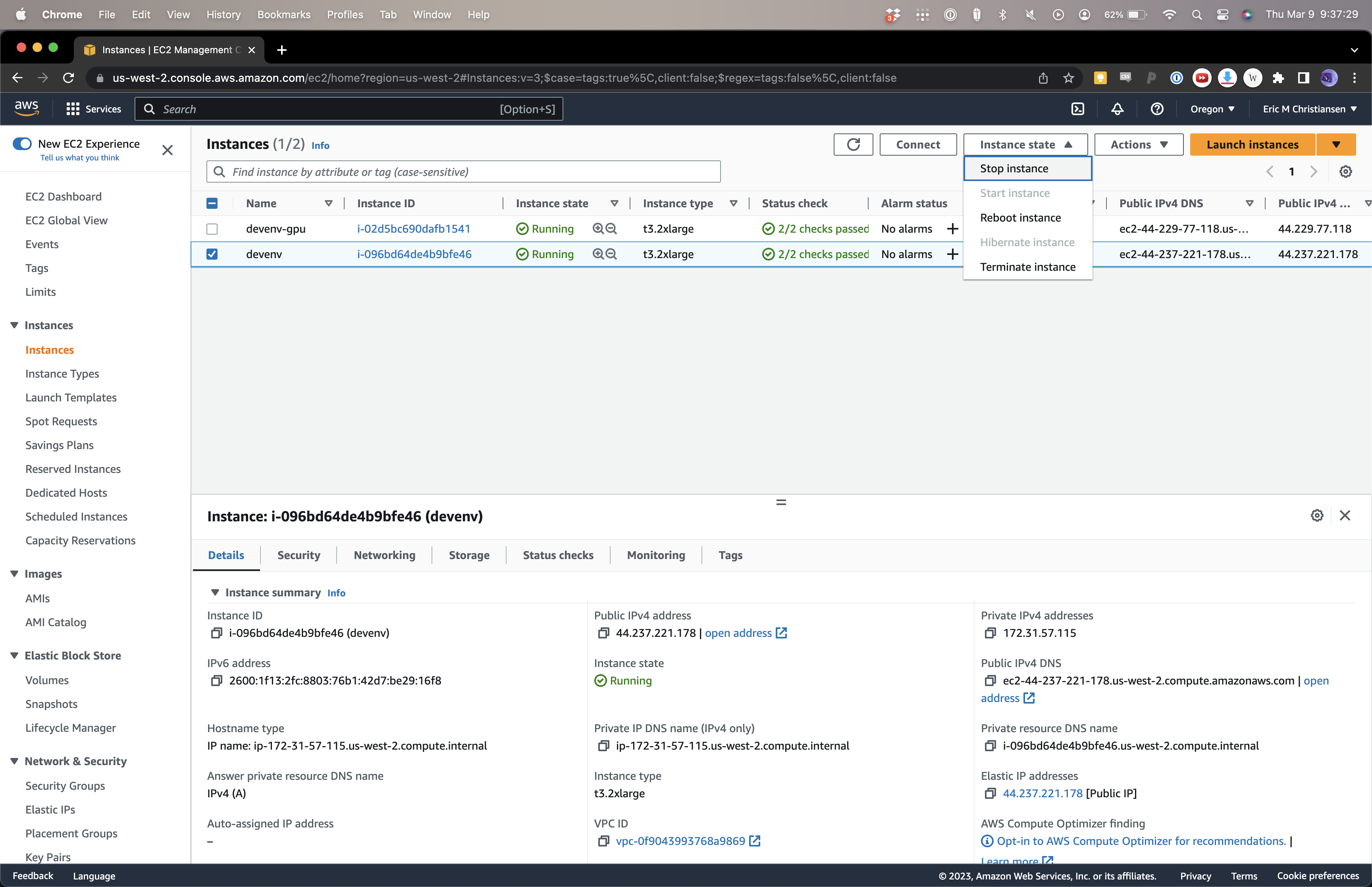Image resolution: width=1372 pixels, height=887 pixels.
Task: Uncheck the devenv instance checkbox
Action: tap(212, 254)
